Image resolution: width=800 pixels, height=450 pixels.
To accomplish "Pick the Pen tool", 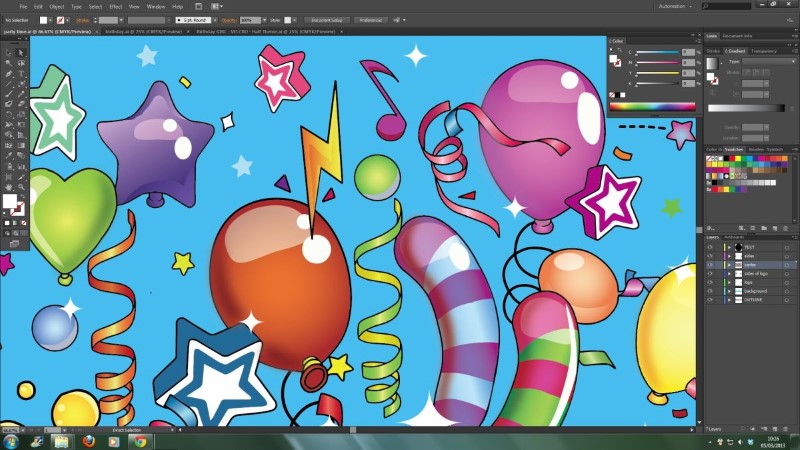I will 8,74.
